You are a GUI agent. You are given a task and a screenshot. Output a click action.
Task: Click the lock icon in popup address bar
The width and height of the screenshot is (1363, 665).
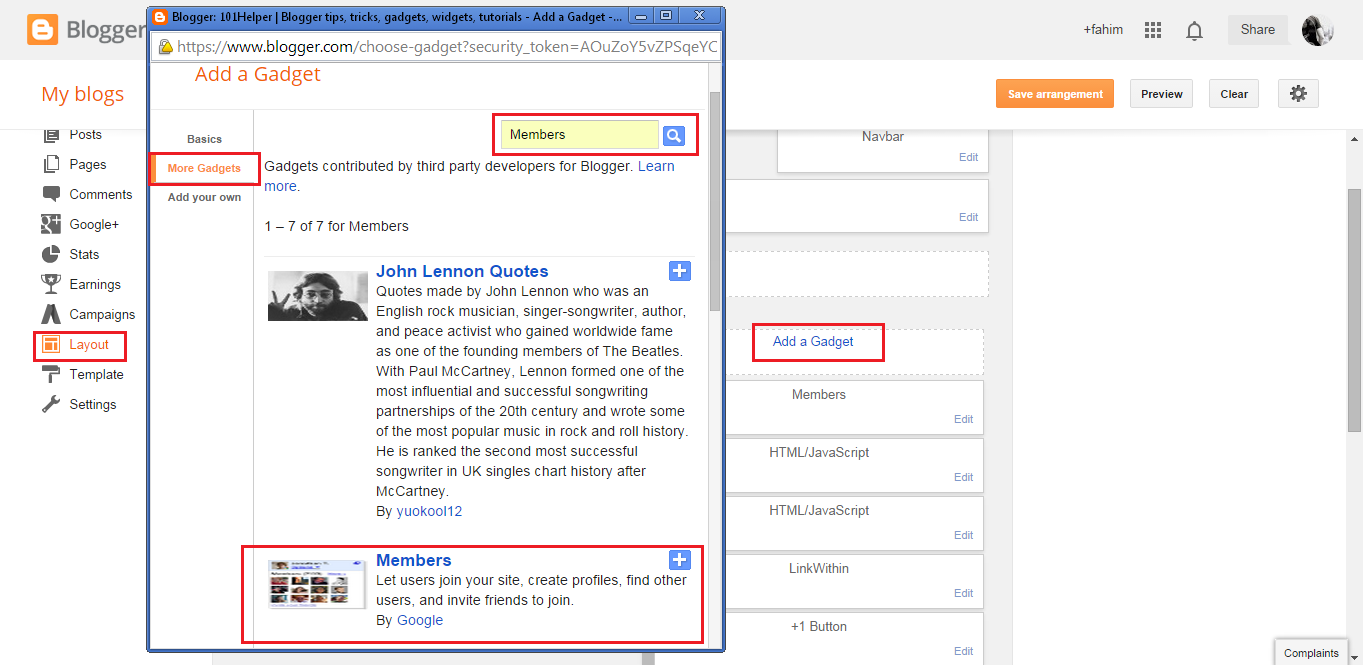[165, 47]
